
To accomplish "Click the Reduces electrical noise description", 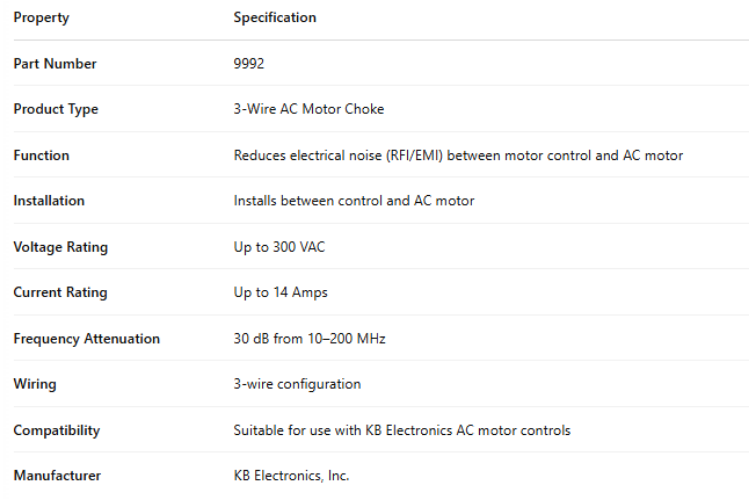I will (x=458, y=156).
